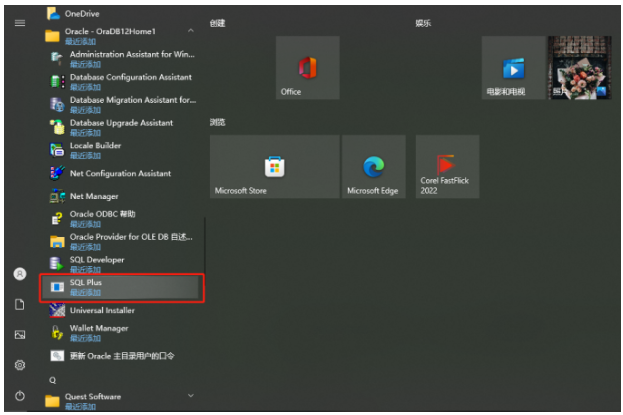The height and width of the screenshot is (415, 623).
Task: Click the OneDrive app icon
Action: point(53,14)
